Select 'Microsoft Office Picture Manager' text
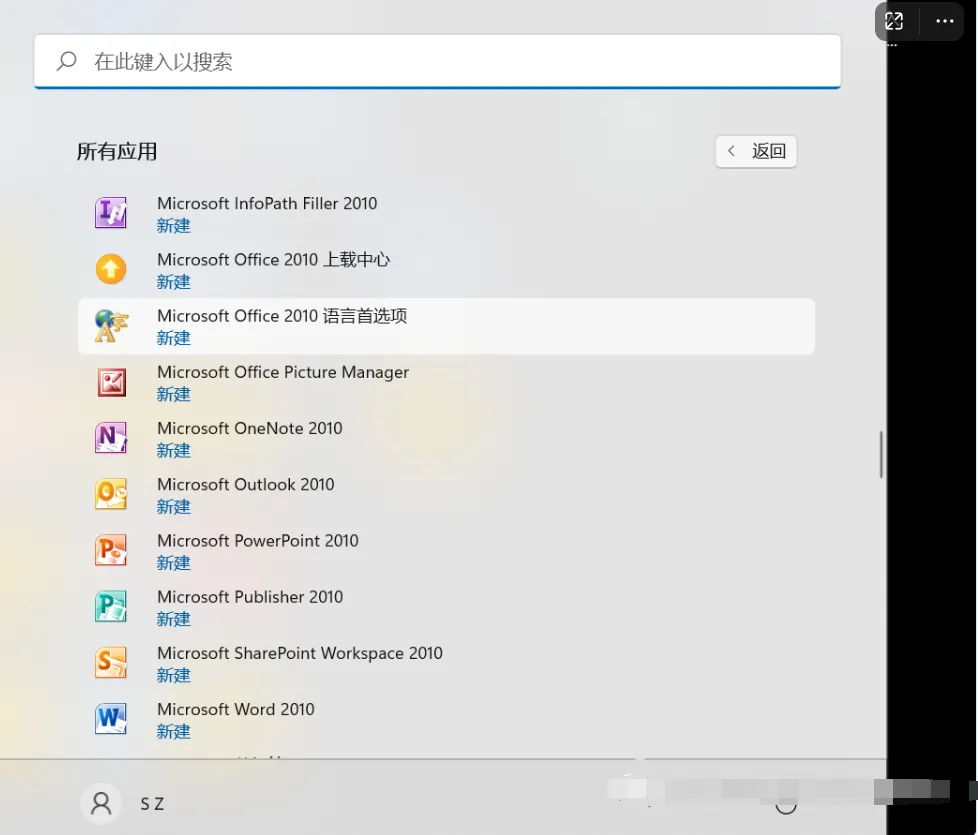Screen dimensions: 978x835 click(283, 372)
